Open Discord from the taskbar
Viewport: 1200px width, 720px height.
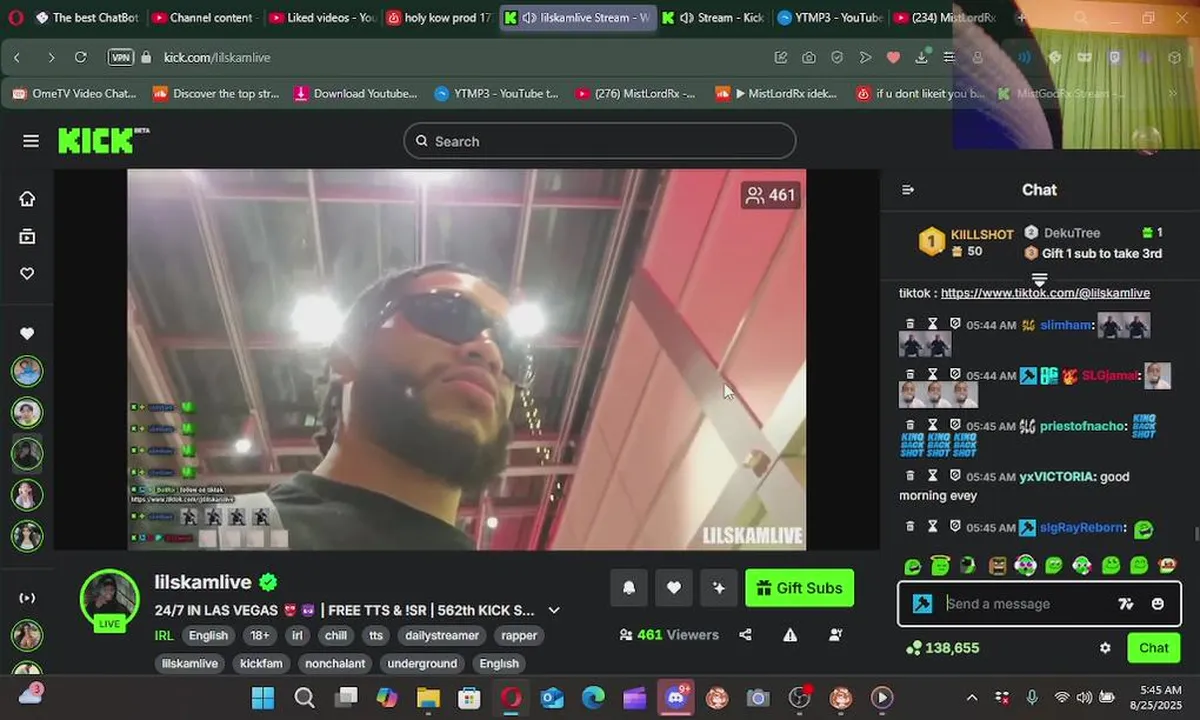pyautogui.click(x=676, y=697)
